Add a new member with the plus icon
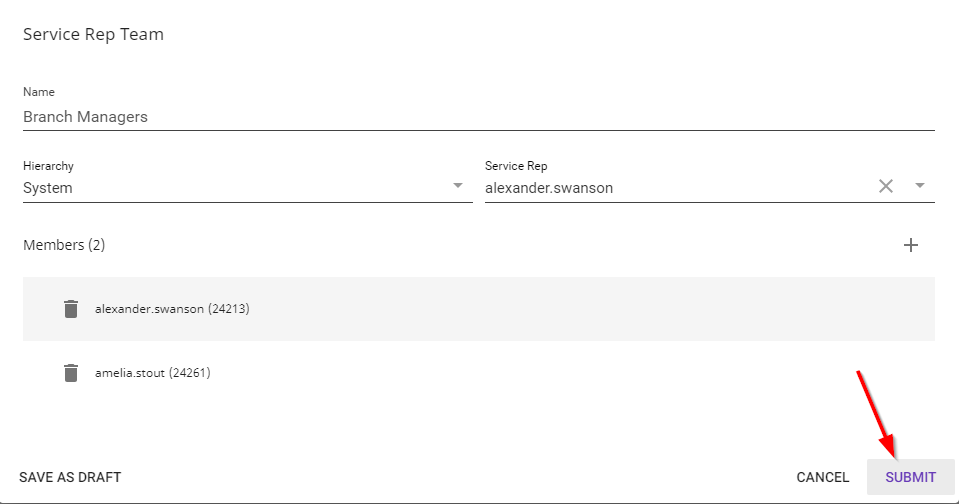The width and height of the screenshot is (959, 504). click(x=911, y=245)
